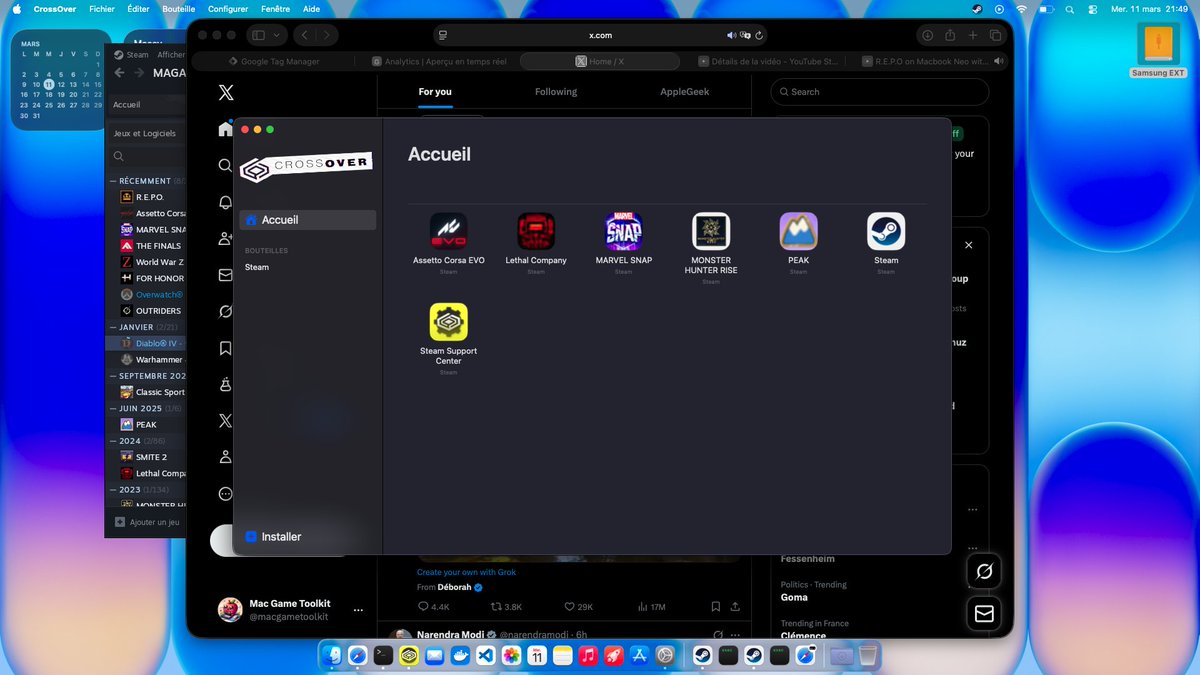
Task: Open X Bookmarks icon in sidebar
Action: pos(226,348)
